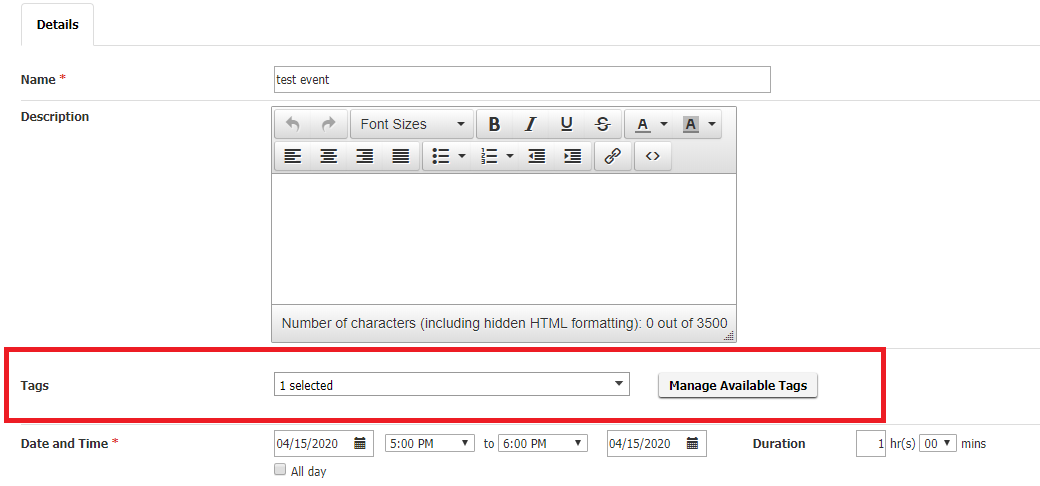Click the Name input field
The width and height of the screenshot is (1040, 486).
tap(522, 80)
